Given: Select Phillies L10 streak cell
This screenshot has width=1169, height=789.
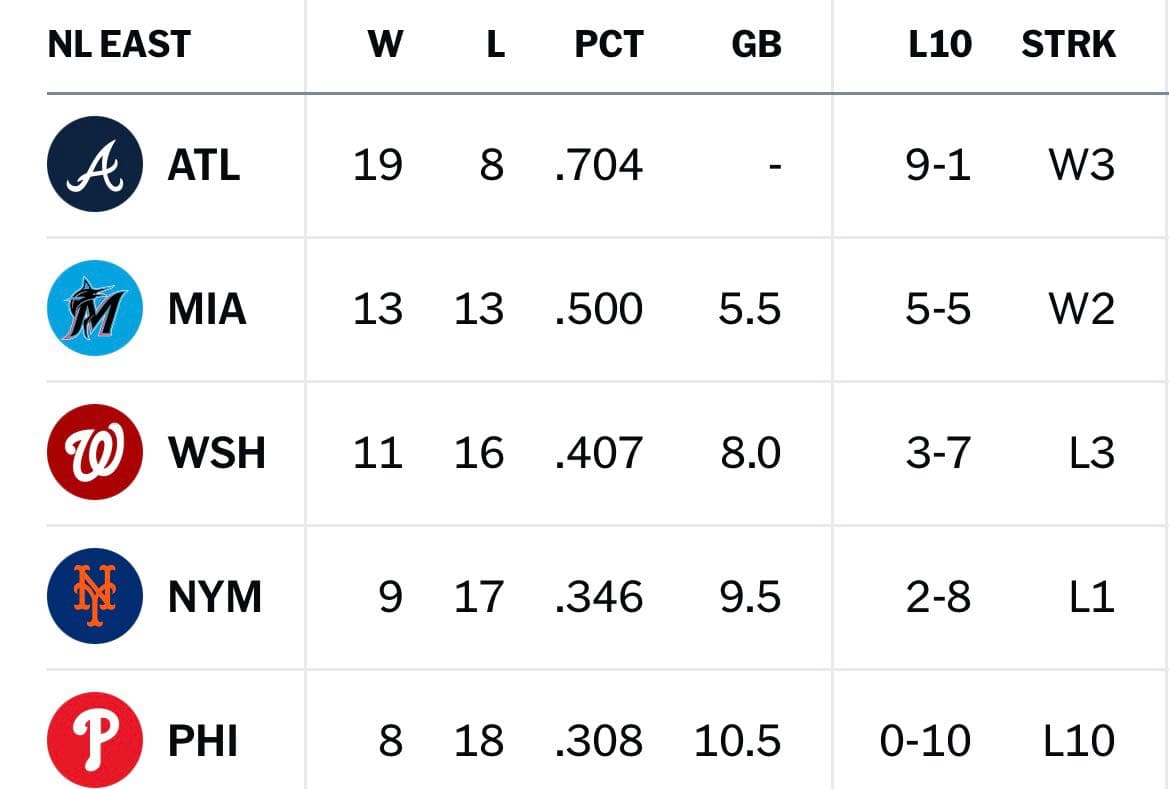Looking at the screenshot, I should (x=1078, y=741).
